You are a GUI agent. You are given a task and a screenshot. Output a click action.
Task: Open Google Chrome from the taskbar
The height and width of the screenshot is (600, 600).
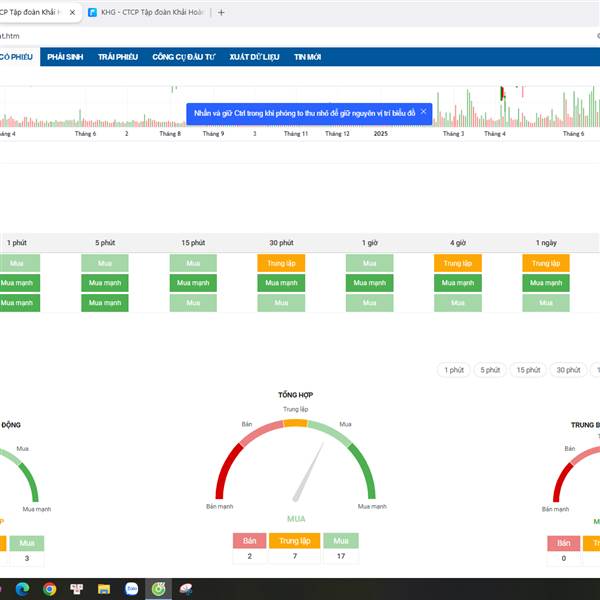click(x=49, y=589)
